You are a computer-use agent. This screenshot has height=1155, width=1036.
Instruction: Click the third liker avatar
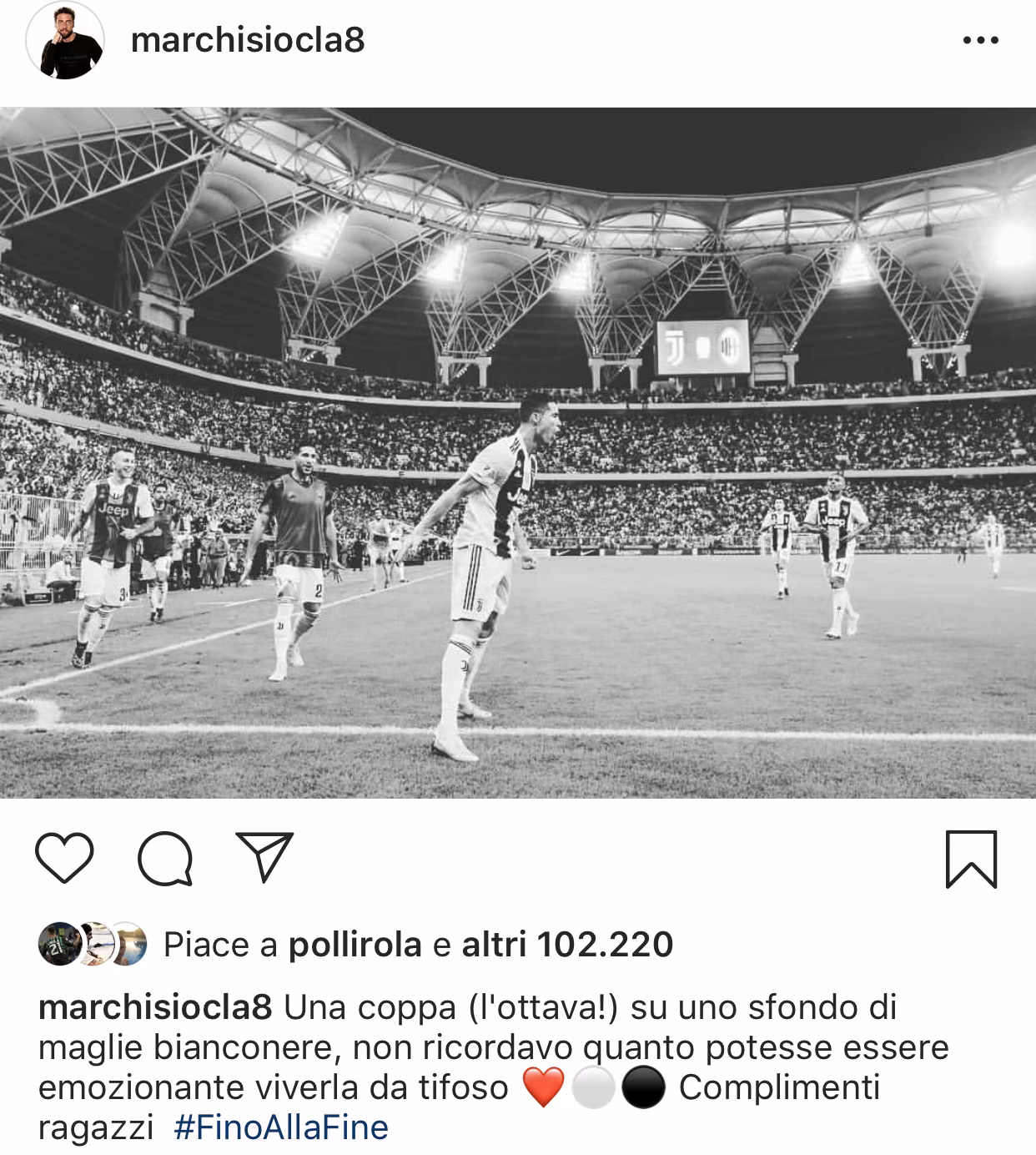pos(128,945)
